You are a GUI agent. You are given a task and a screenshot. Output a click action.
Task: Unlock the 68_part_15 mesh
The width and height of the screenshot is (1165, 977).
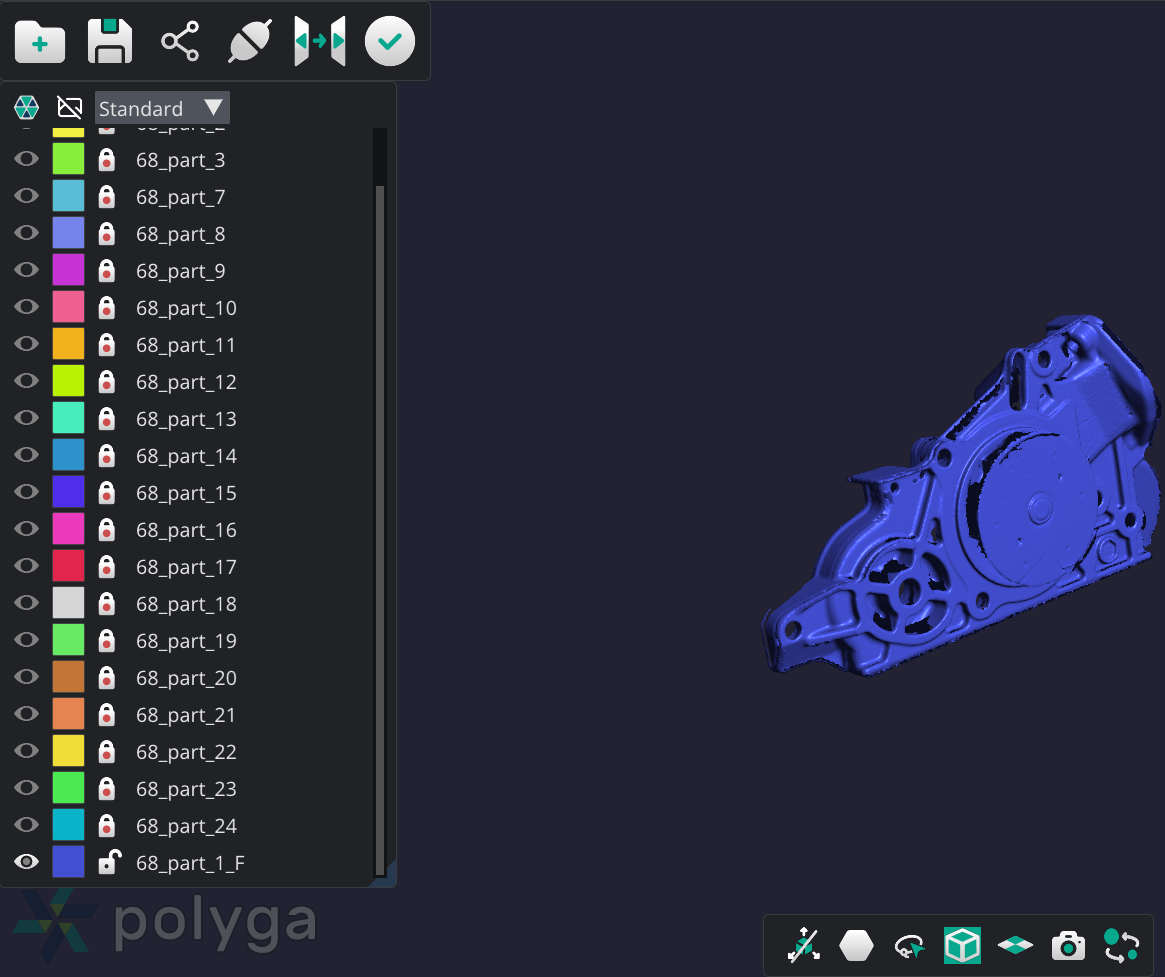click(x=106, y=492)
